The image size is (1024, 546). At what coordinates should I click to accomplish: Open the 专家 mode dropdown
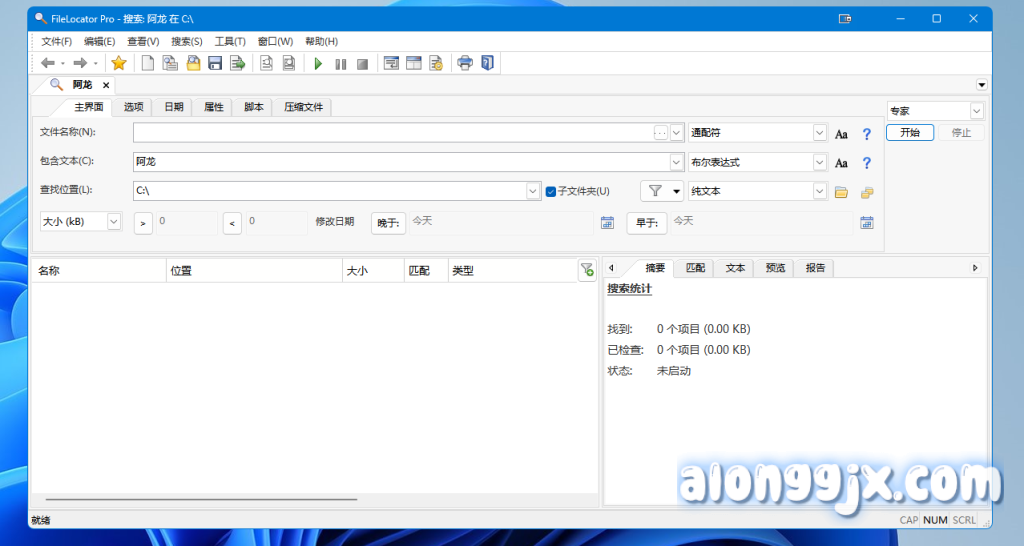coord(976,111)
